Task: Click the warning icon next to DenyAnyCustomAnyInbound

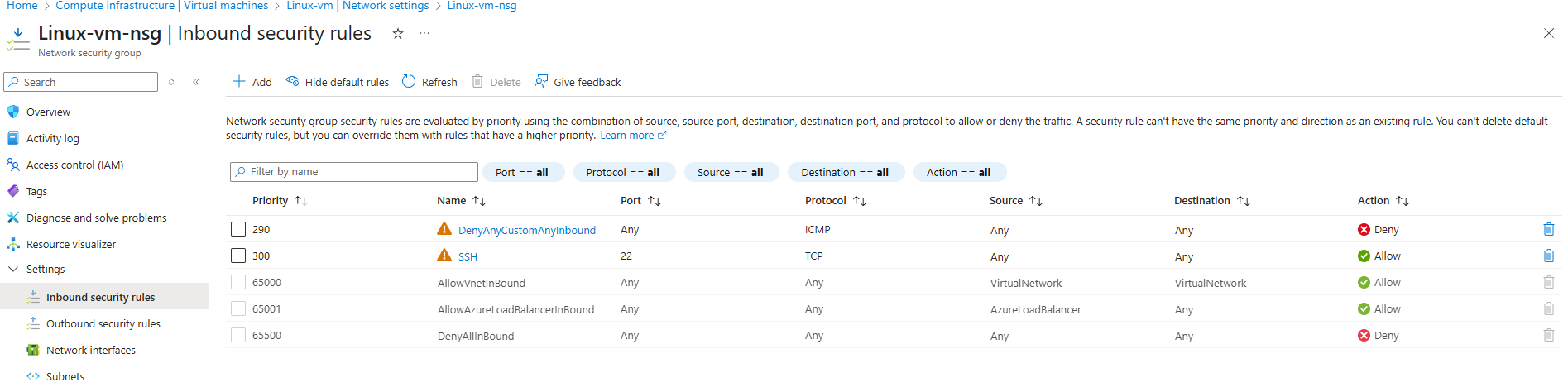Action: (x=444, y=229)
